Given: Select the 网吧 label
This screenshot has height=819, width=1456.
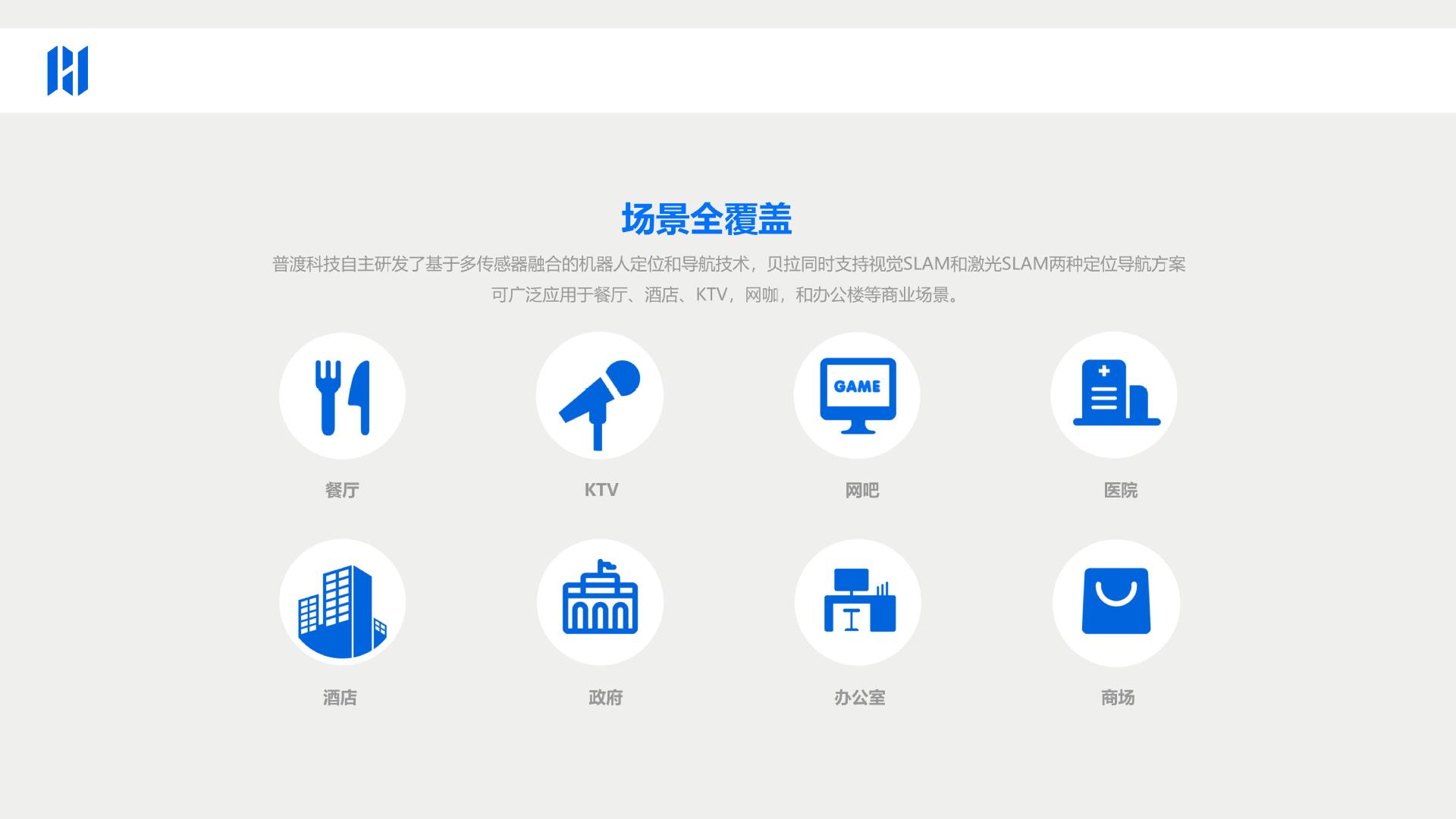Looking at the screenshot, I should [x=861, y=491].
